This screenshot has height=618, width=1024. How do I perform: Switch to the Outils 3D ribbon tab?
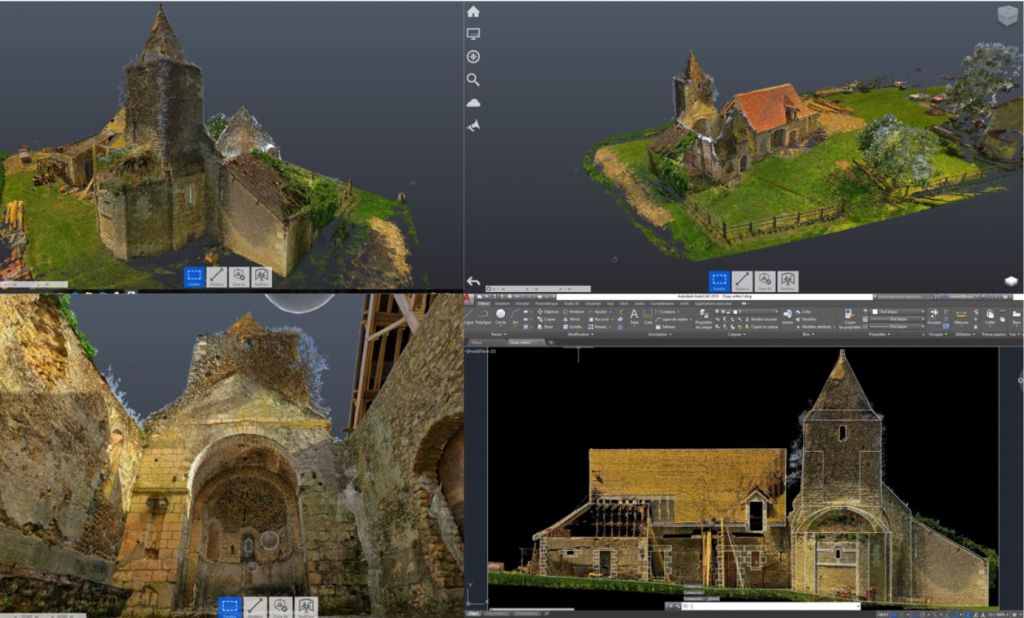pyautogui.click(x=571, y=303)
